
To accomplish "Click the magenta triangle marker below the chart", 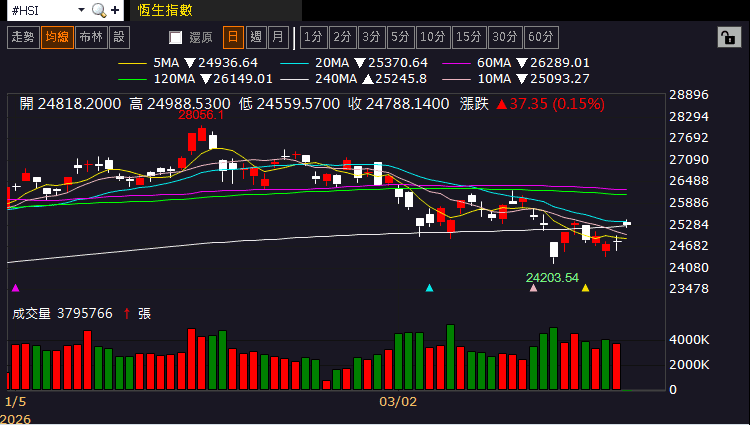I will (14, 288).
